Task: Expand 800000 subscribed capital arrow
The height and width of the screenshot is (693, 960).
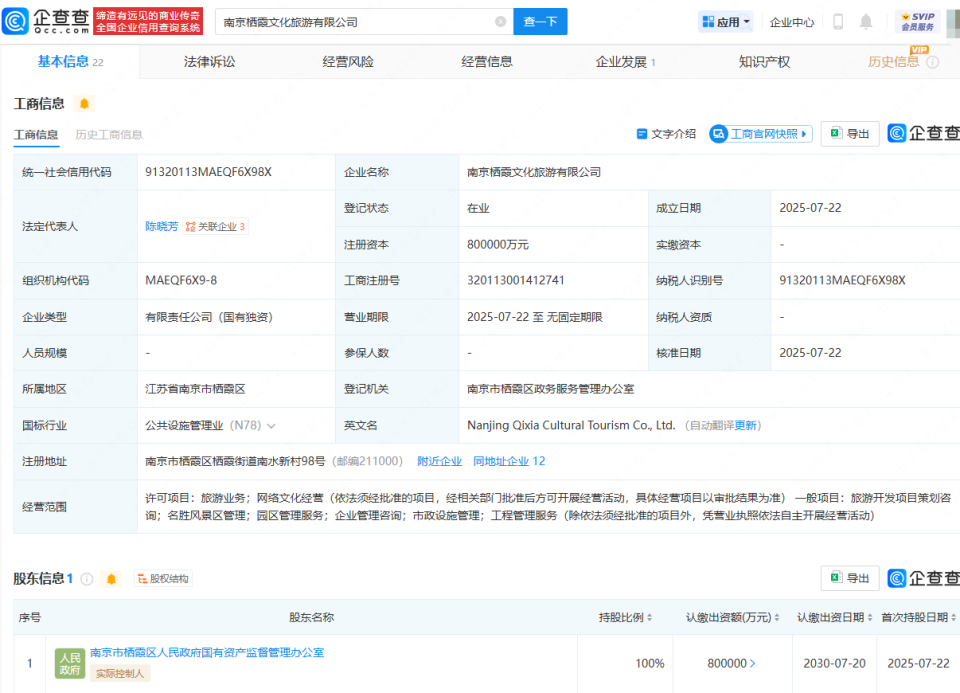Action: tap(752, 664)
